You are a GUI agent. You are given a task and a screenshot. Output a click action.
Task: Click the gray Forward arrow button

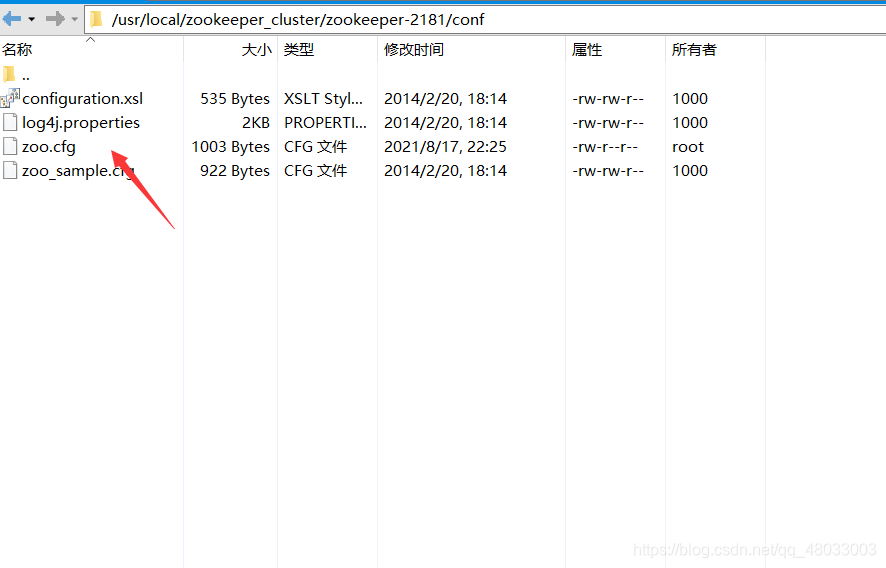[55, 19]
